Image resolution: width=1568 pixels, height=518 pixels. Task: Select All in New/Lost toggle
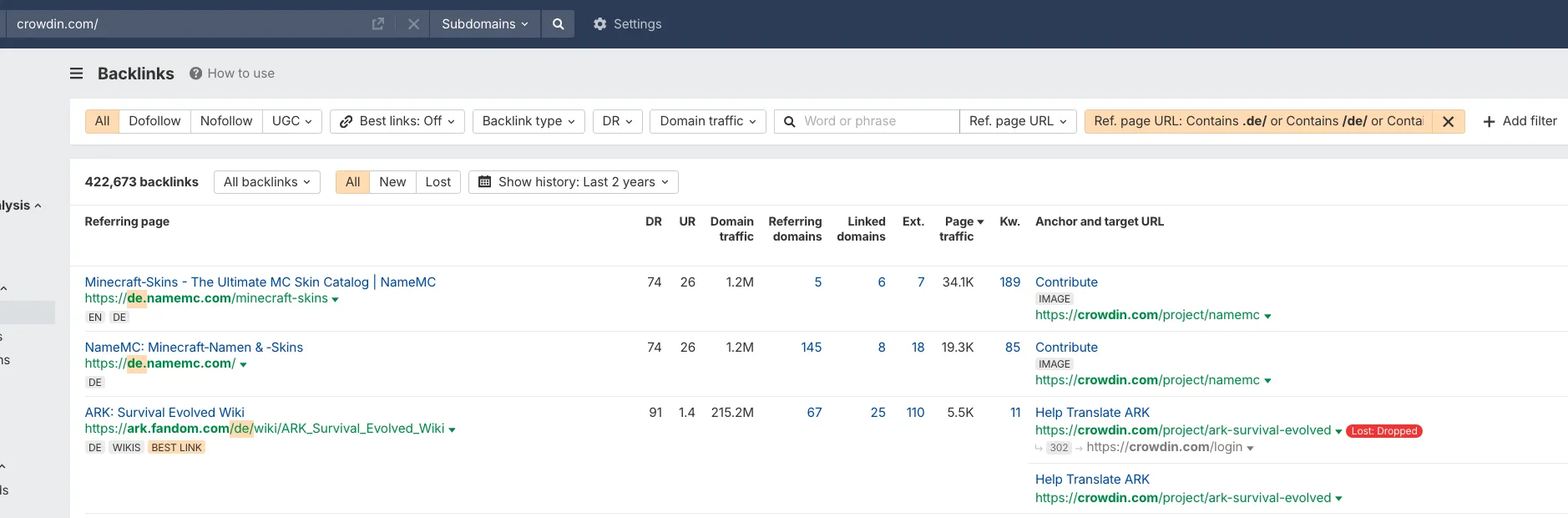[x=352, y=182]
